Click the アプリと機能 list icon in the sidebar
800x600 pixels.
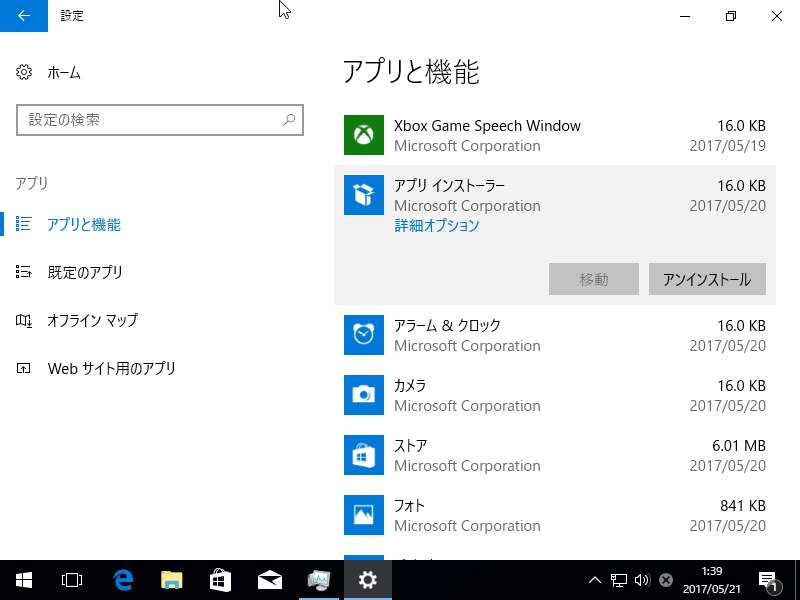point(23,224)
